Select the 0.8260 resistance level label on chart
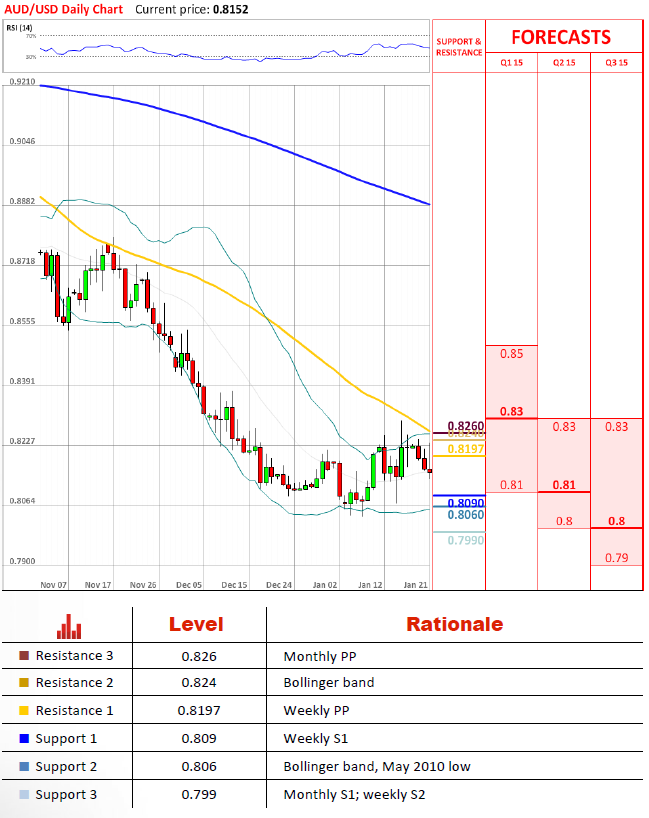649x818 pixels. [465, 426]
